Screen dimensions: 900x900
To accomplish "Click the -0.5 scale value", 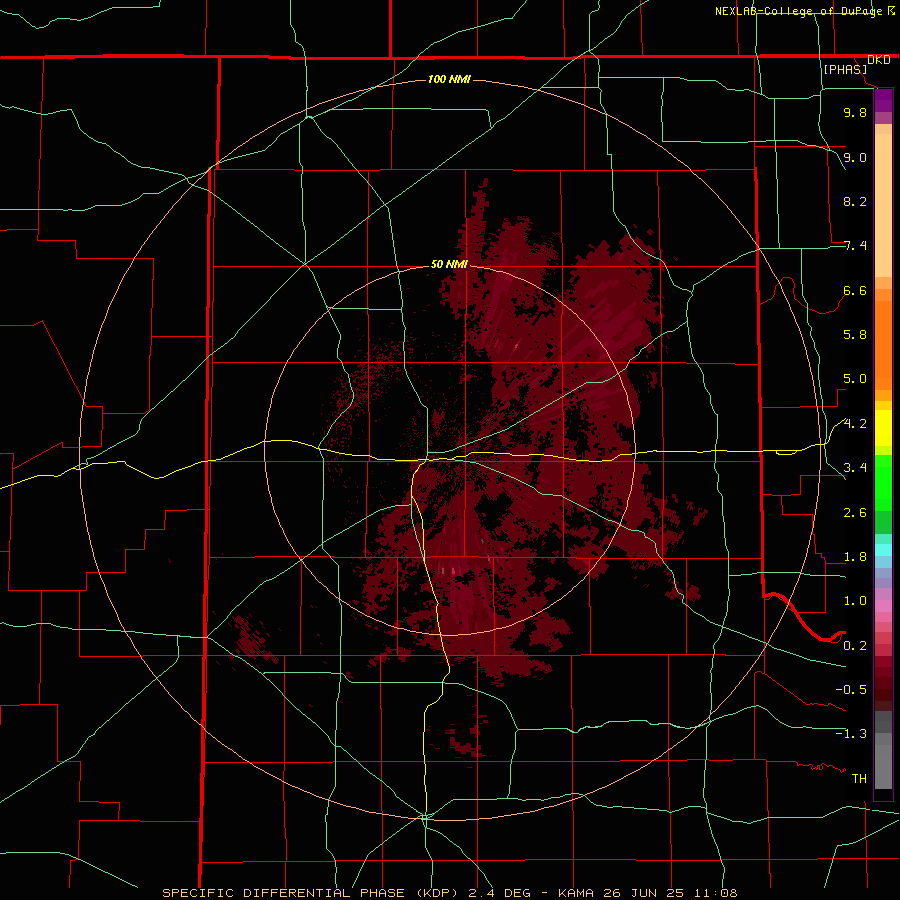I will coord(851,690).
